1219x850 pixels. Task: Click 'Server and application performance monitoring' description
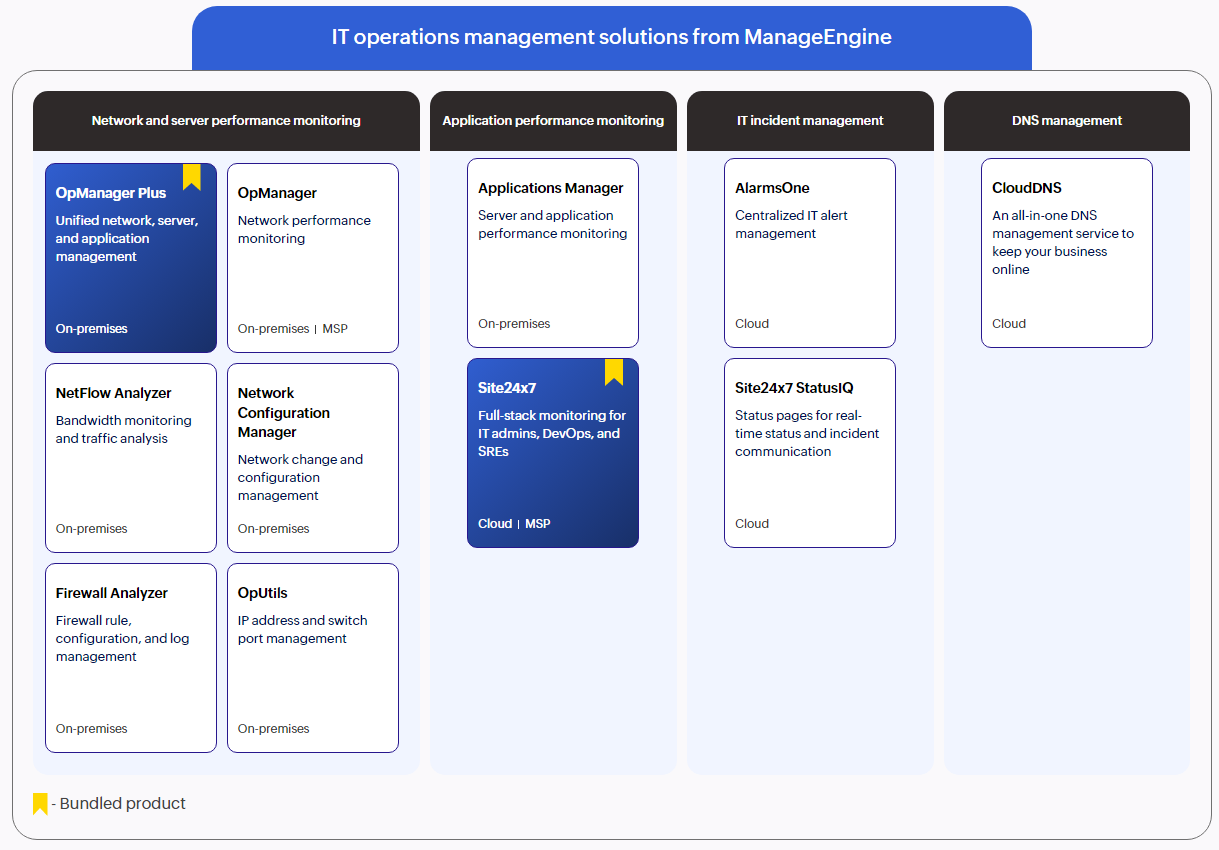(x=553, y=225)
